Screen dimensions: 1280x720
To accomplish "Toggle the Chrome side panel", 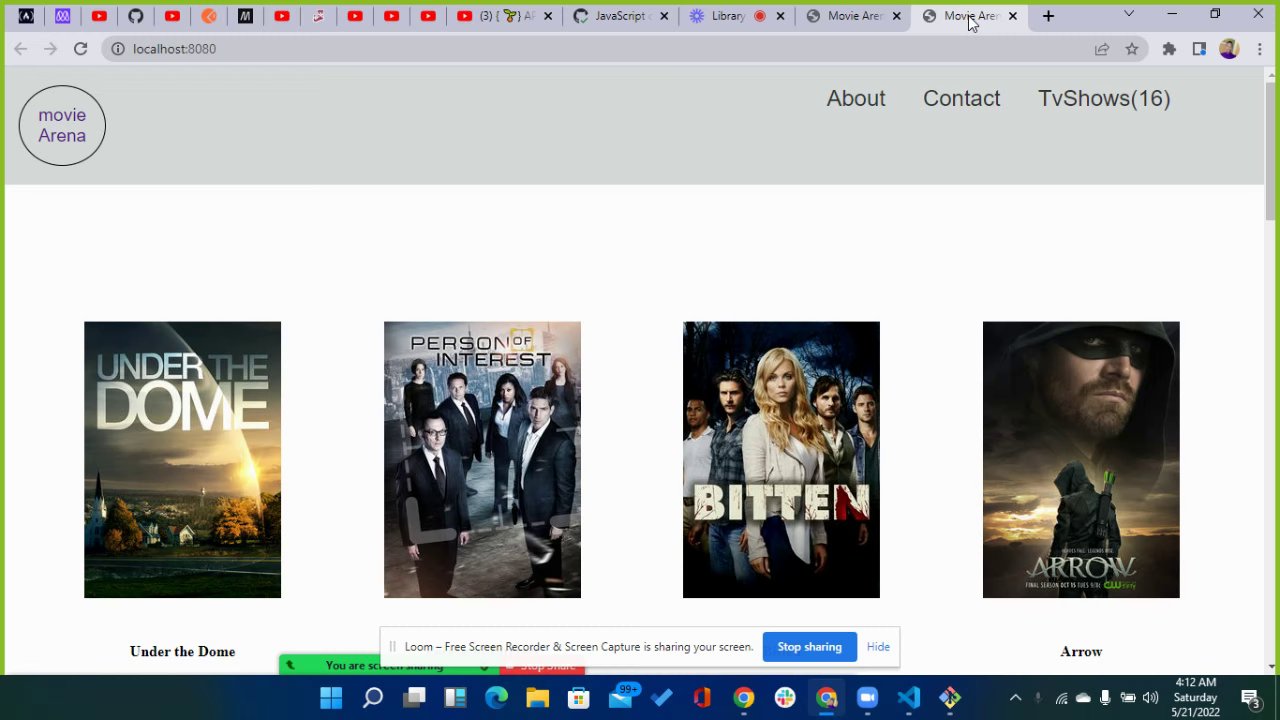I will pyautogui.click(x=1199, y=49).
